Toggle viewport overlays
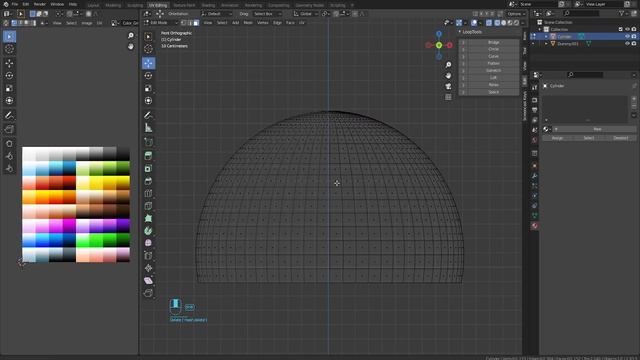This screenshot has width=640, height=360. 474,23
